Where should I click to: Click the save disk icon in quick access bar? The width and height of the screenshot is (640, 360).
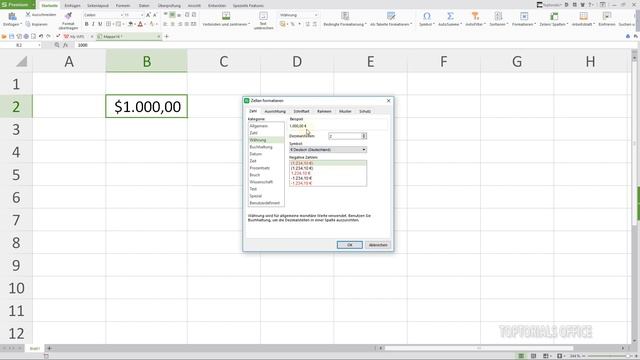pos(11,36)
